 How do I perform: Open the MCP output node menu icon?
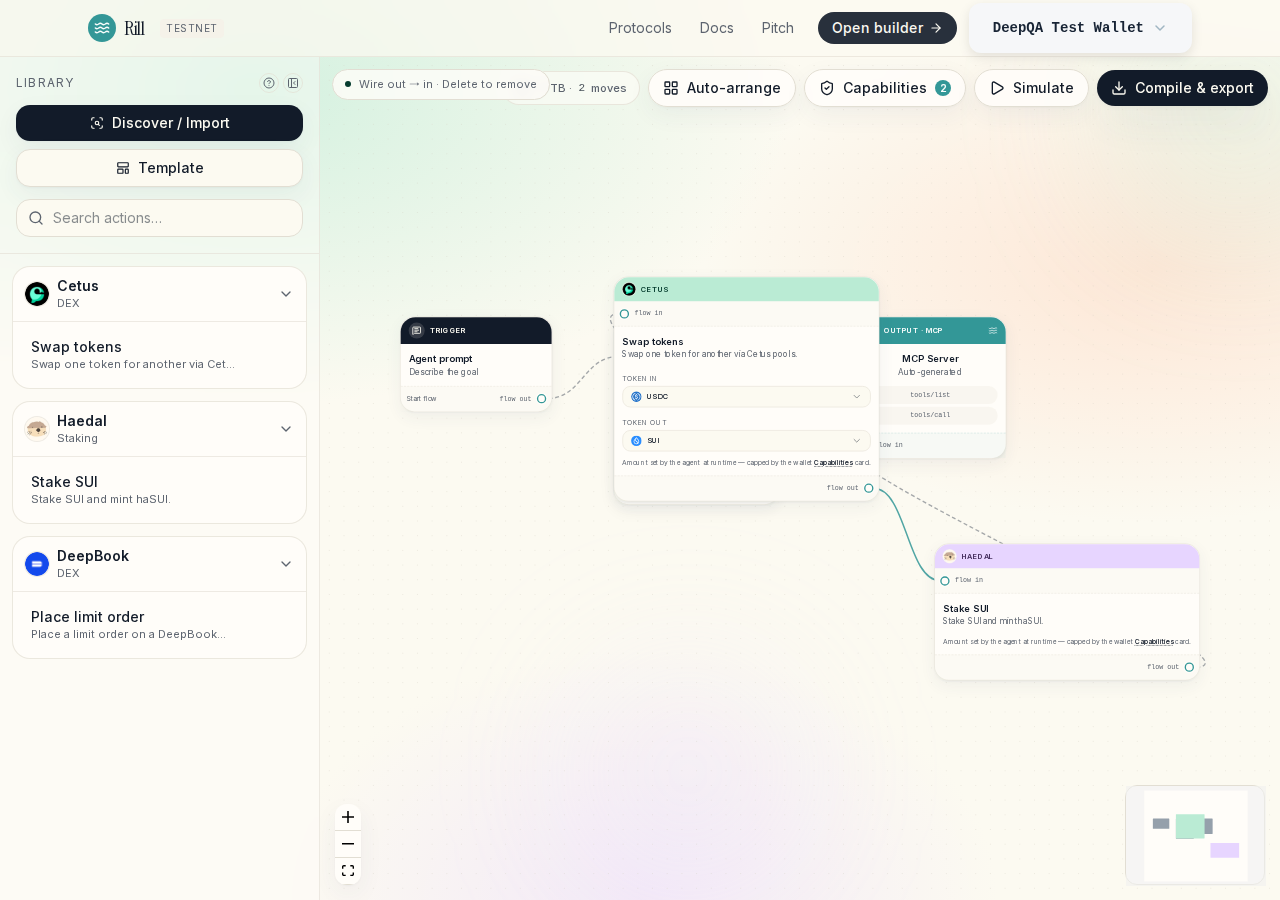(993, 331)
